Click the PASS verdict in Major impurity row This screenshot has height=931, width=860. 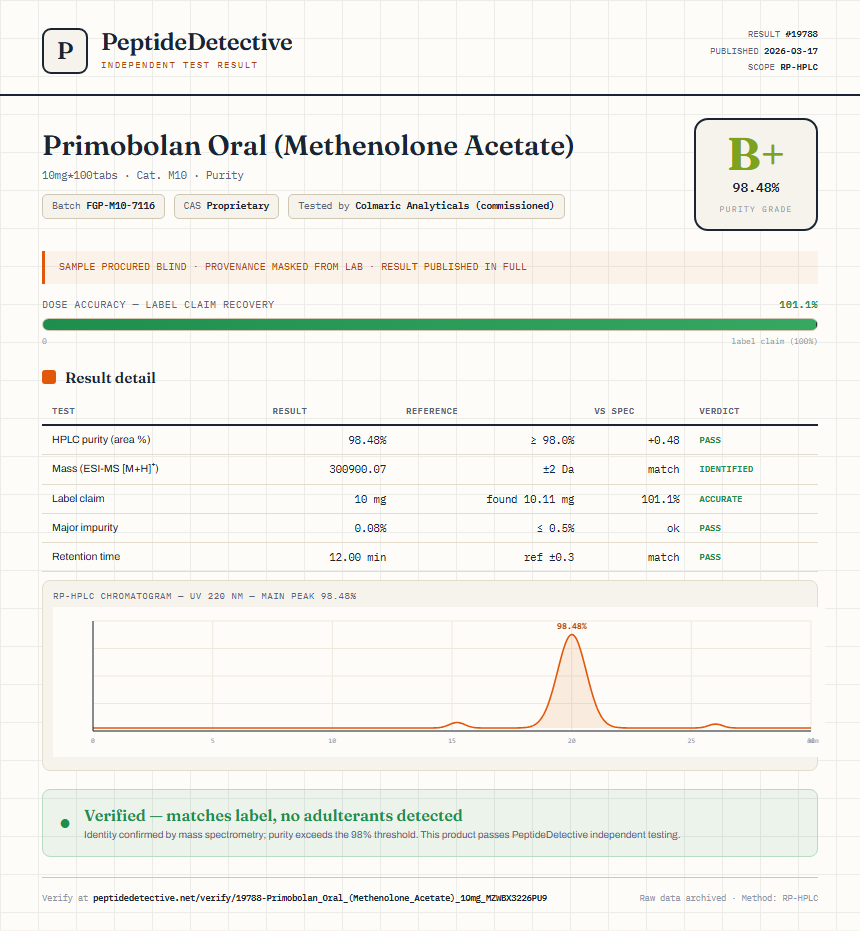click(710, 528)
